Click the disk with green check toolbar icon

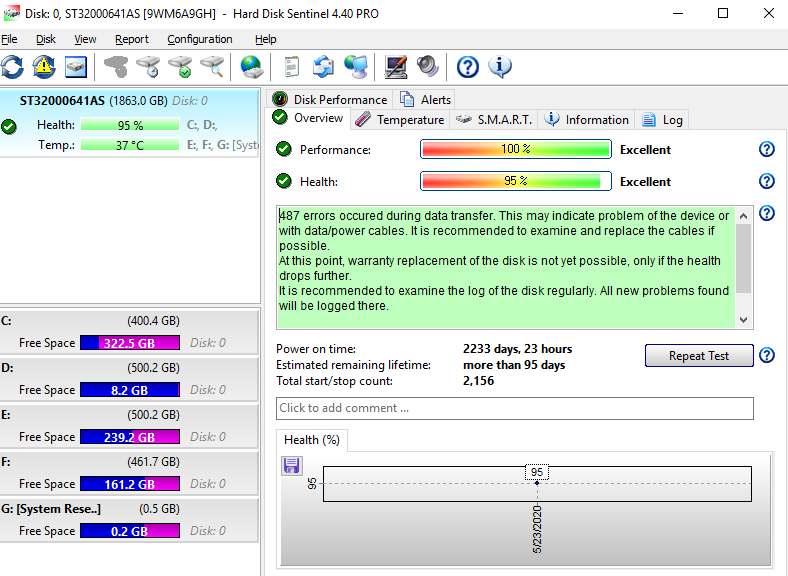[180, 67]
